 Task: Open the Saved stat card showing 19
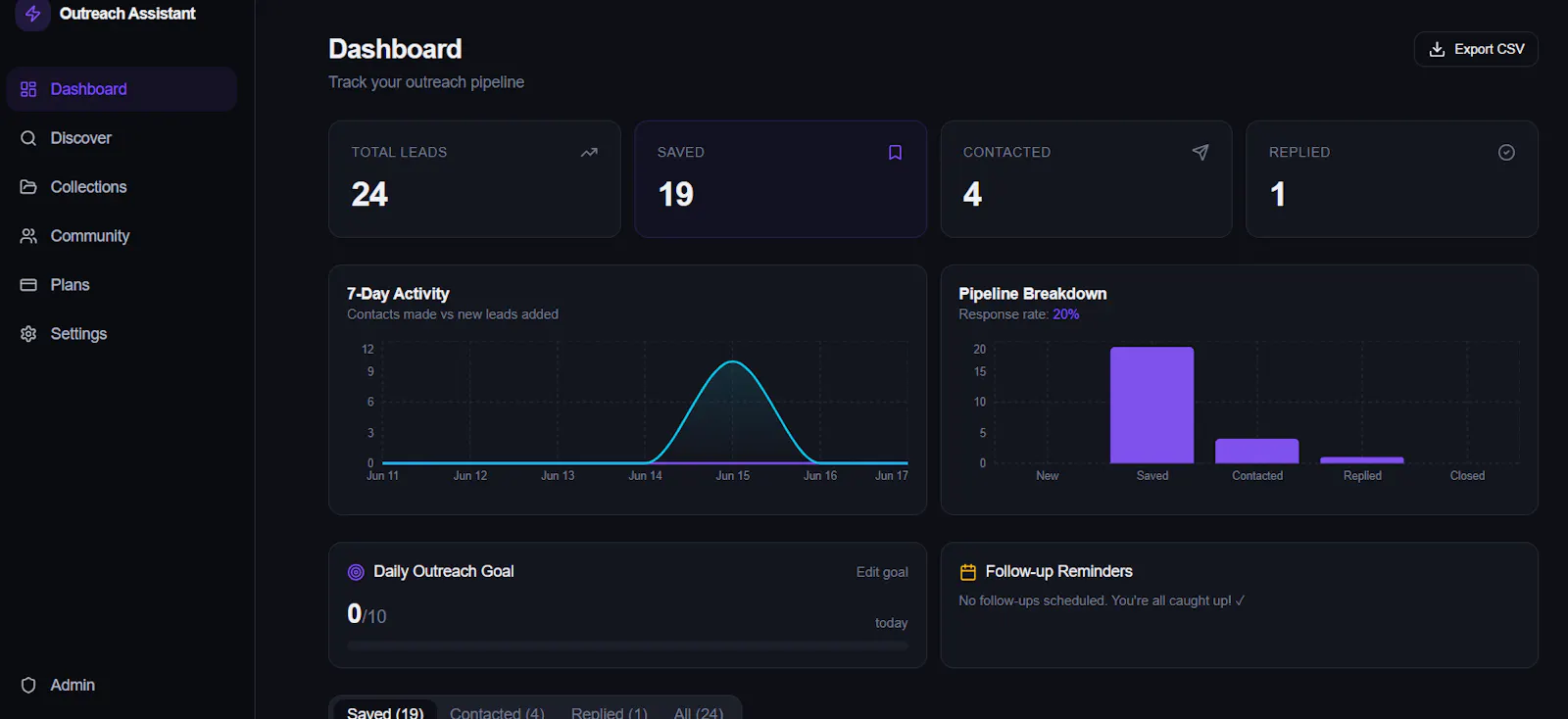click(780, 179)
